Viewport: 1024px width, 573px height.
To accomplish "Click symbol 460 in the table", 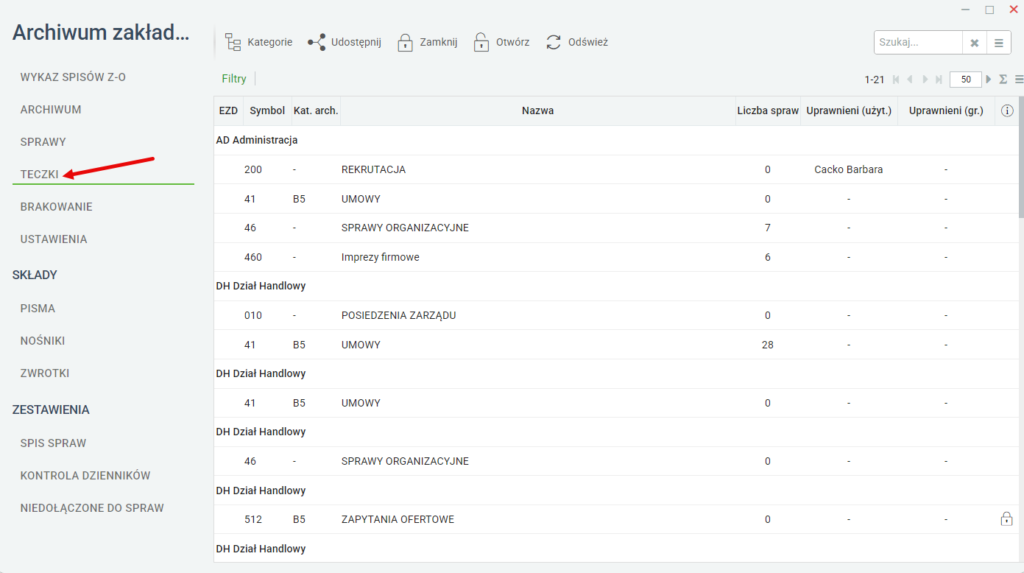I will pyautogui.click(x=253, y=257).
